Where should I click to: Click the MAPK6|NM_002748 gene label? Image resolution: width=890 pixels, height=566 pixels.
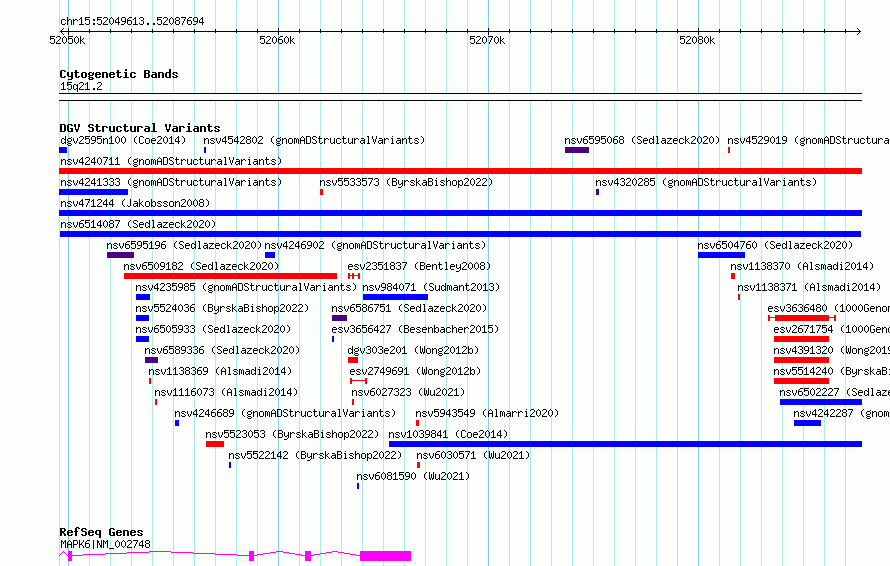[106, 544]
